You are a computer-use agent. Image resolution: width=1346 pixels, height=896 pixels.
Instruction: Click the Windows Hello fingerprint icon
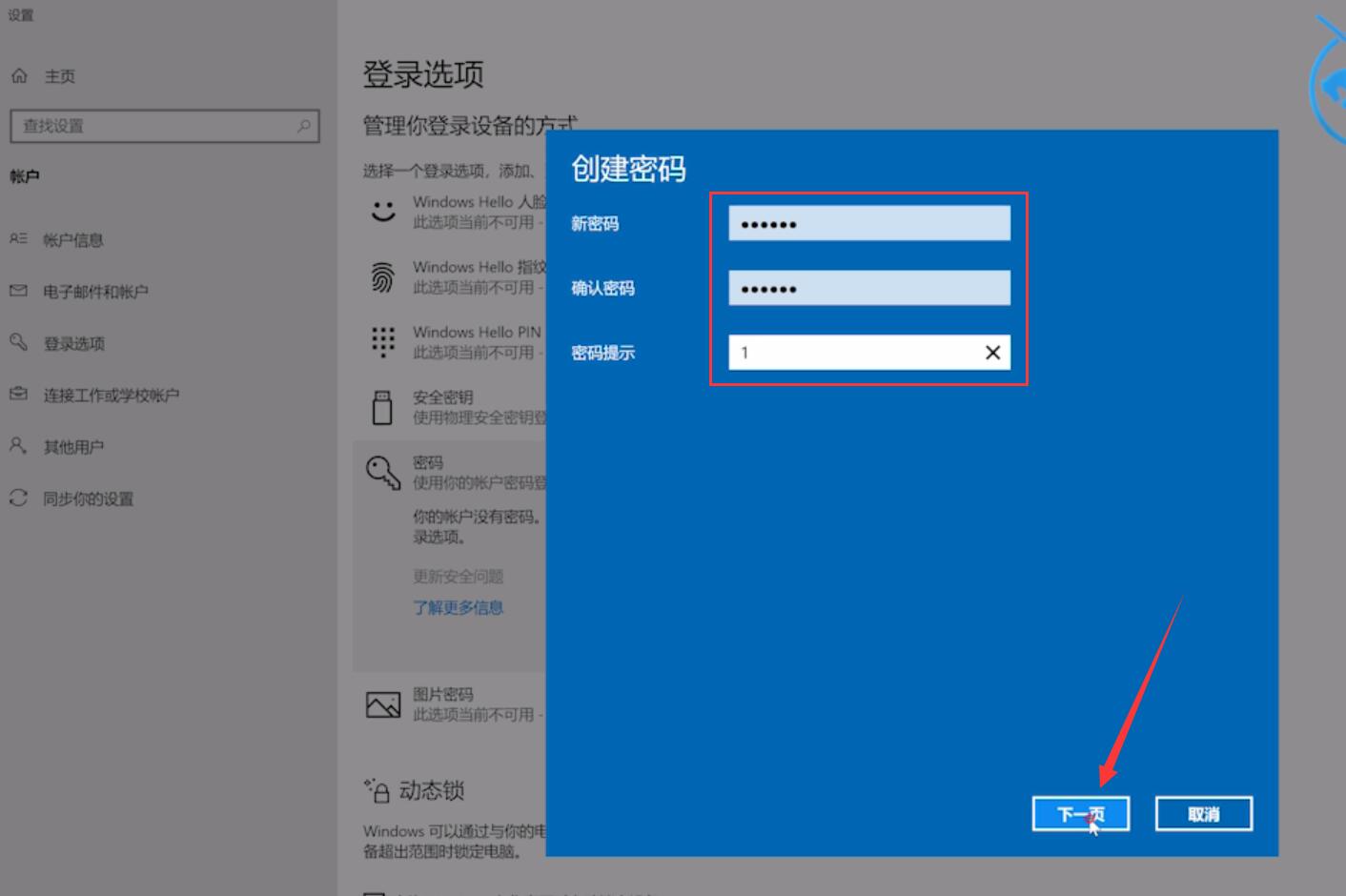(383, 277)
